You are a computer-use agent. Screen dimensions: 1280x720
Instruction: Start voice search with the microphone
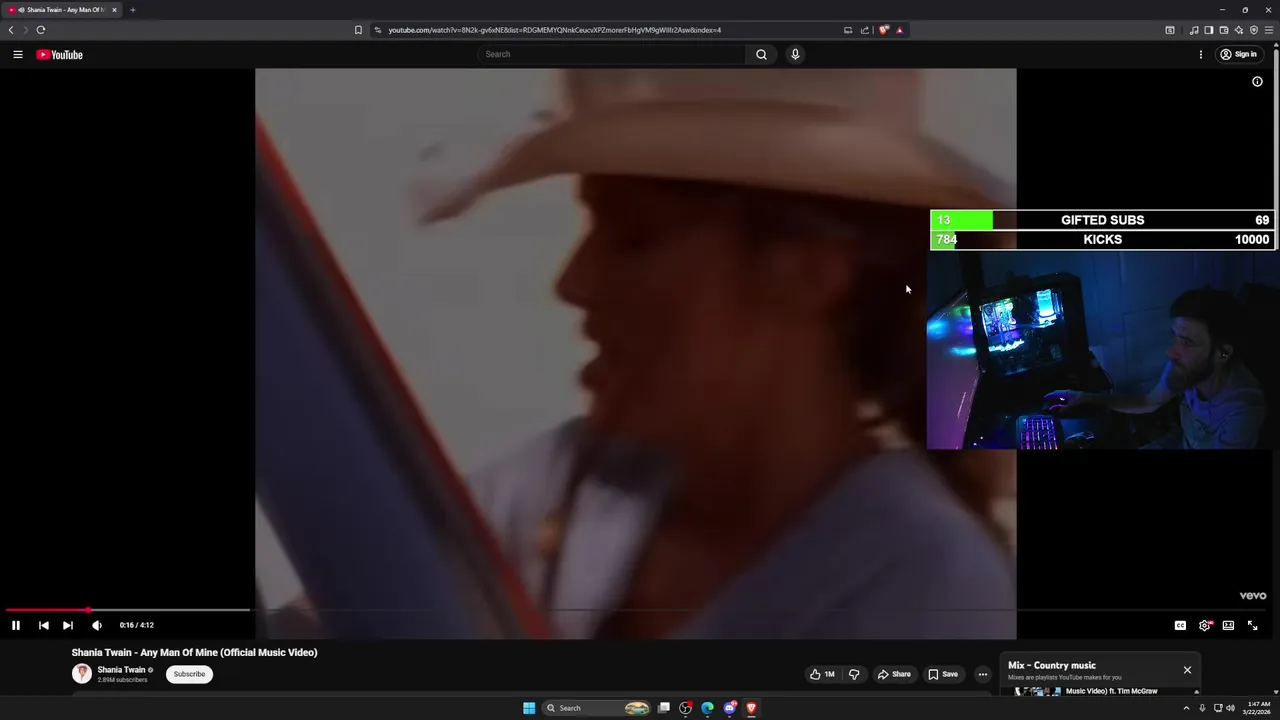795,55
